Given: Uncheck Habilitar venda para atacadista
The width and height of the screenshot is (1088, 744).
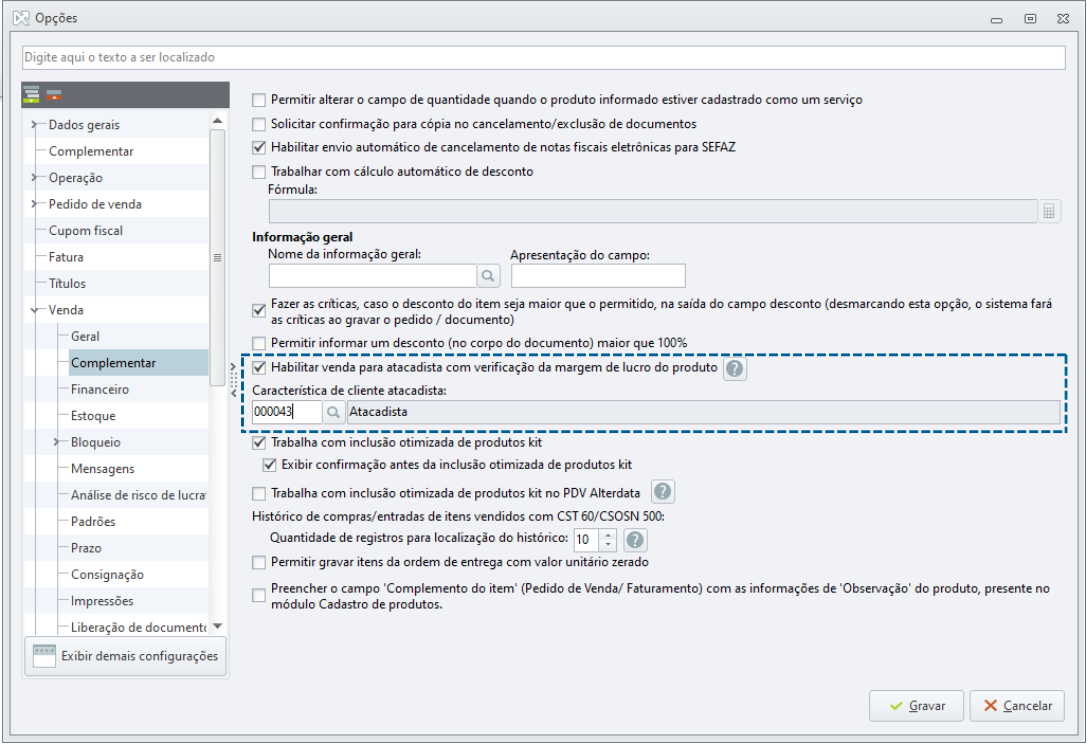Looking at the screenshot, I should pyautogui.click(x=259, y=367).
